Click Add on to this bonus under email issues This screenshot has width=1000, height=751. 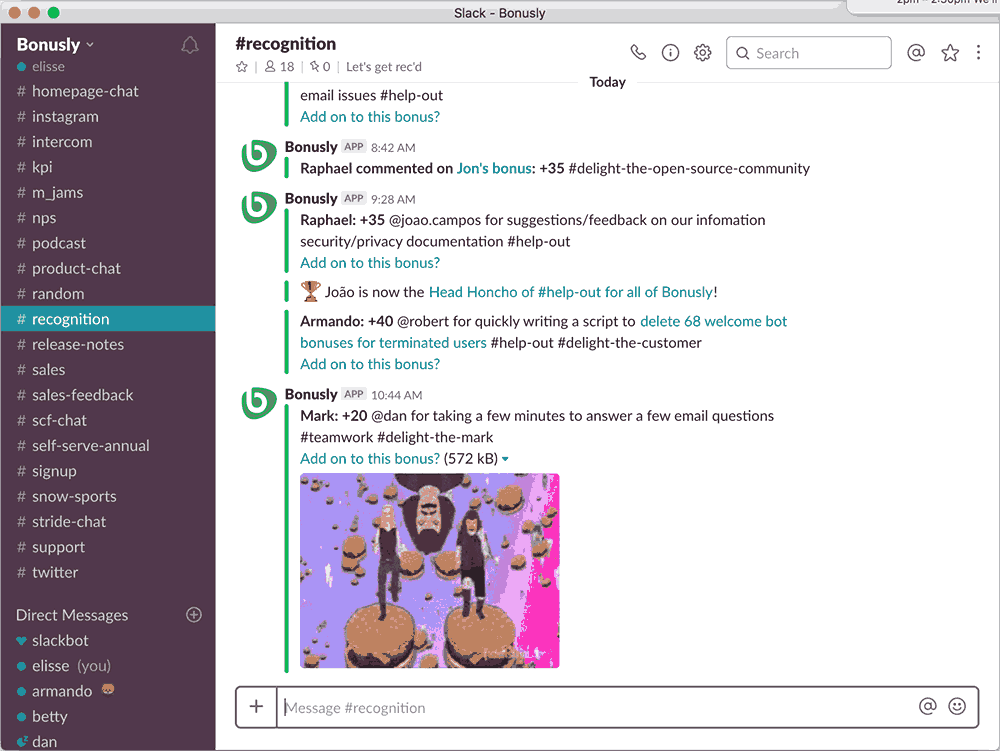370,117
